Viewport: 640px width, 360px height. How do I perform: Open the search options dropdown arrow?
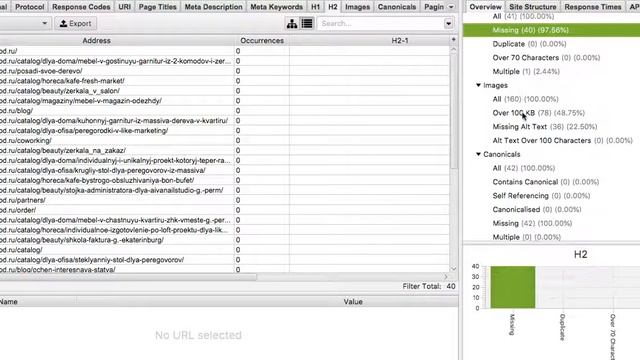(x=448, y=24)
